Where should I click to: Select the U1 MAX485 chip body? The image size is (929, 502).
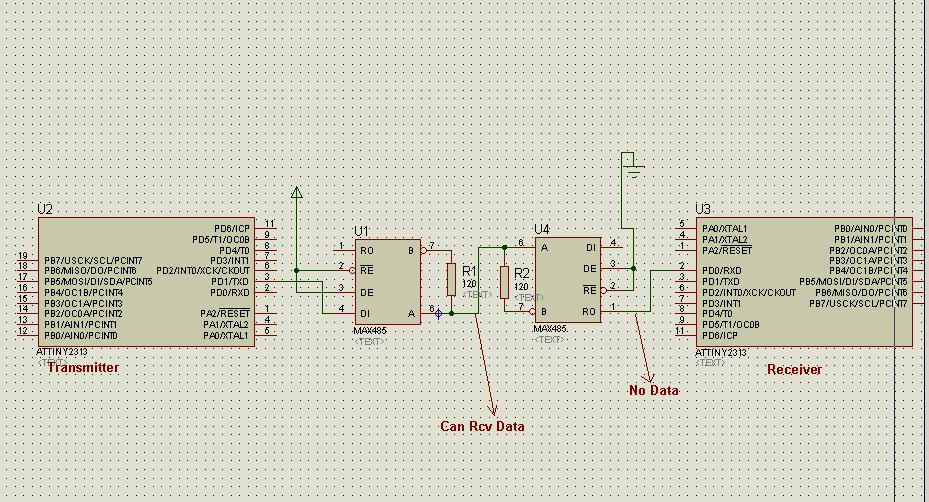click(x=388, y=282)
